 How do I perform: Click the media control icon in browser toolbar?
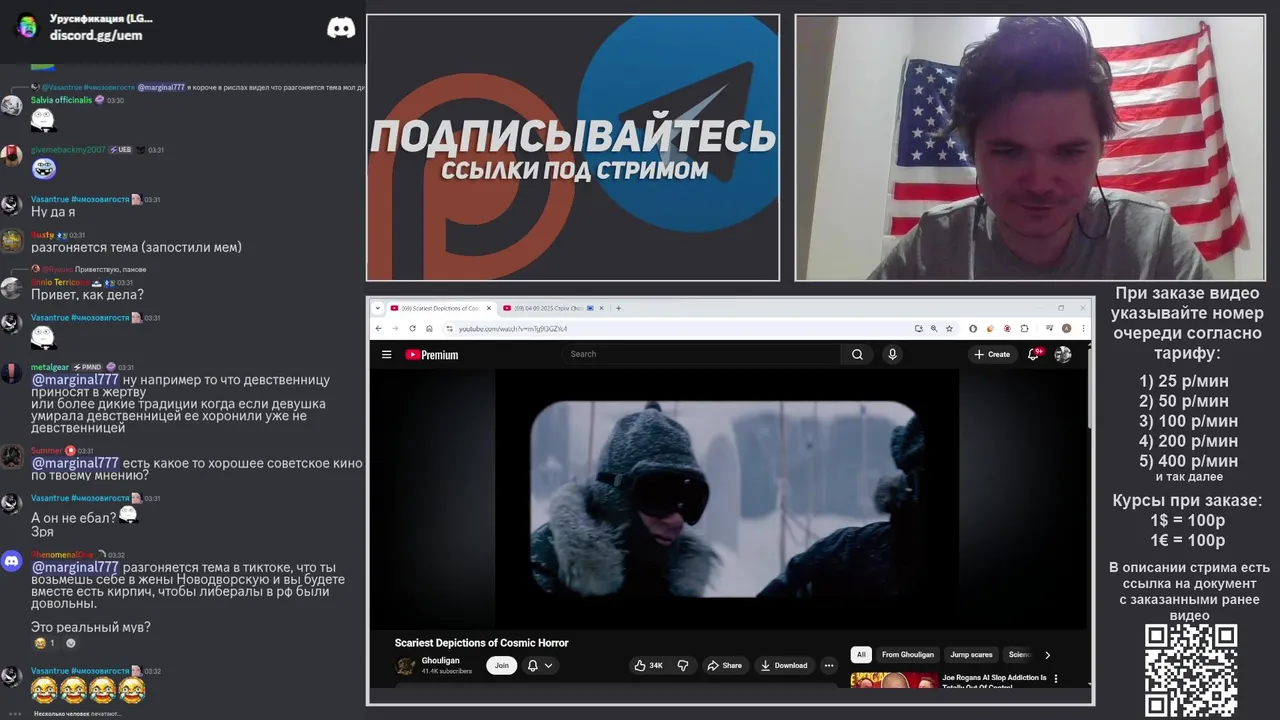click(x=1048, y=328)
